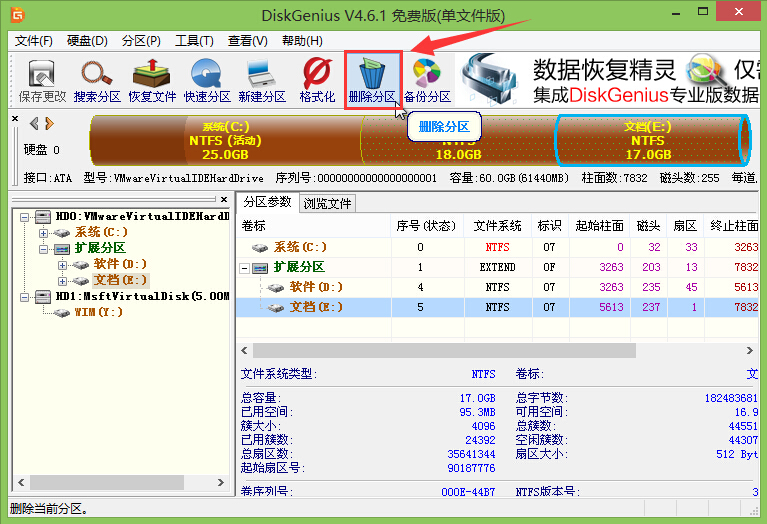The image size is (767, 524).
Task: Open the 查看(V) menu
Action: pyautogui.click(x=248, y=41)
